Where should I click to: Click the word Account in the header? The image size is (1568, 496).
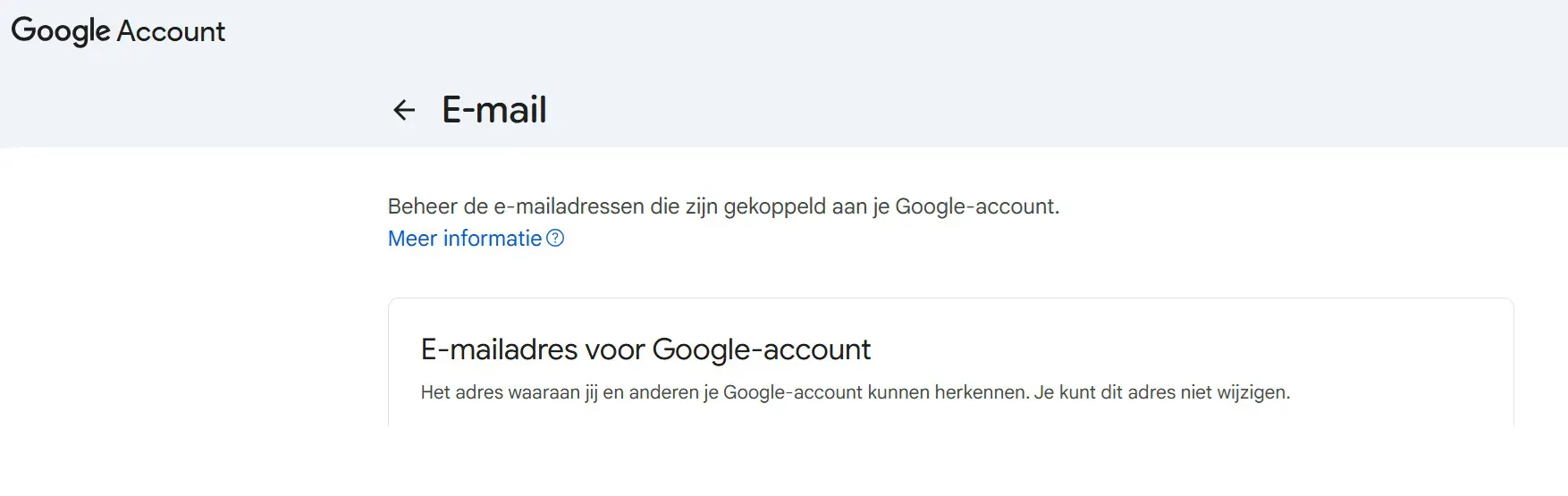[171, 31]
